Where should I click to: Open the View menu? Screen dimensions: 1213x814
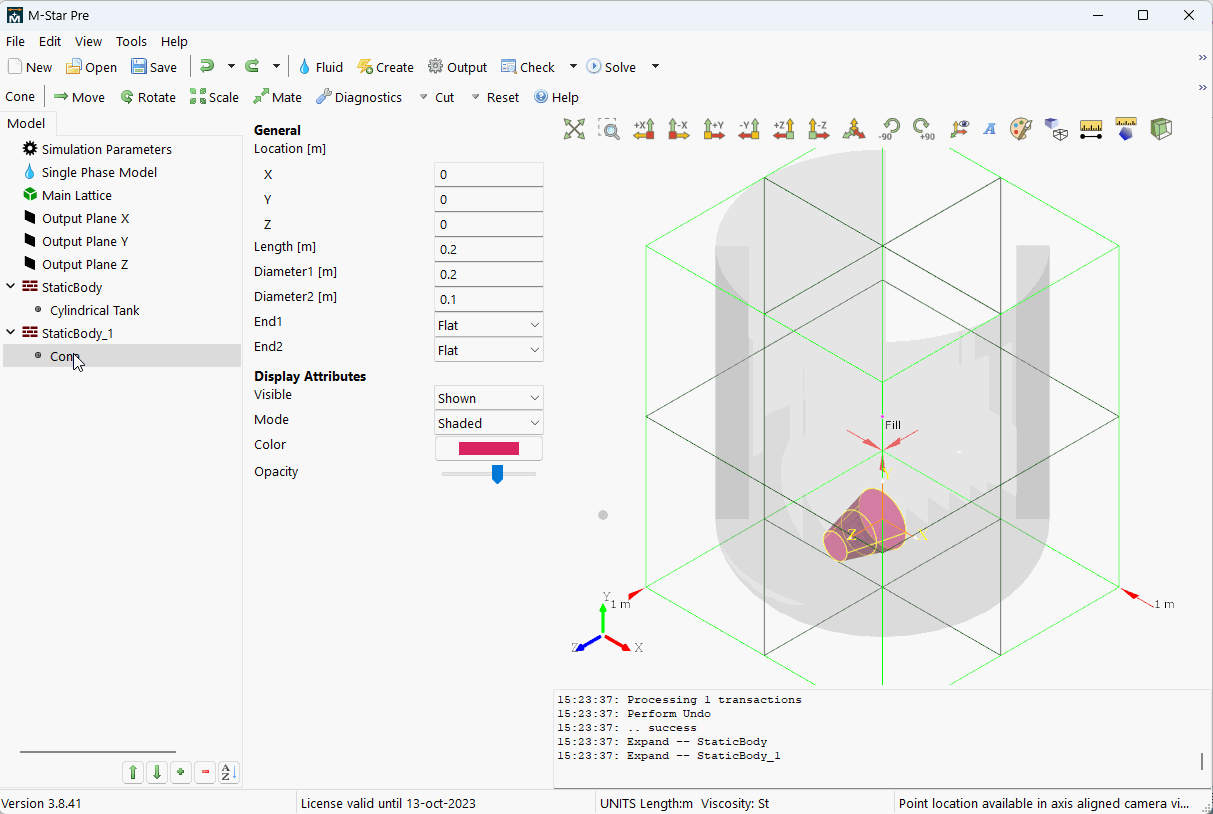pyautogui.click(x=88, y=41)
